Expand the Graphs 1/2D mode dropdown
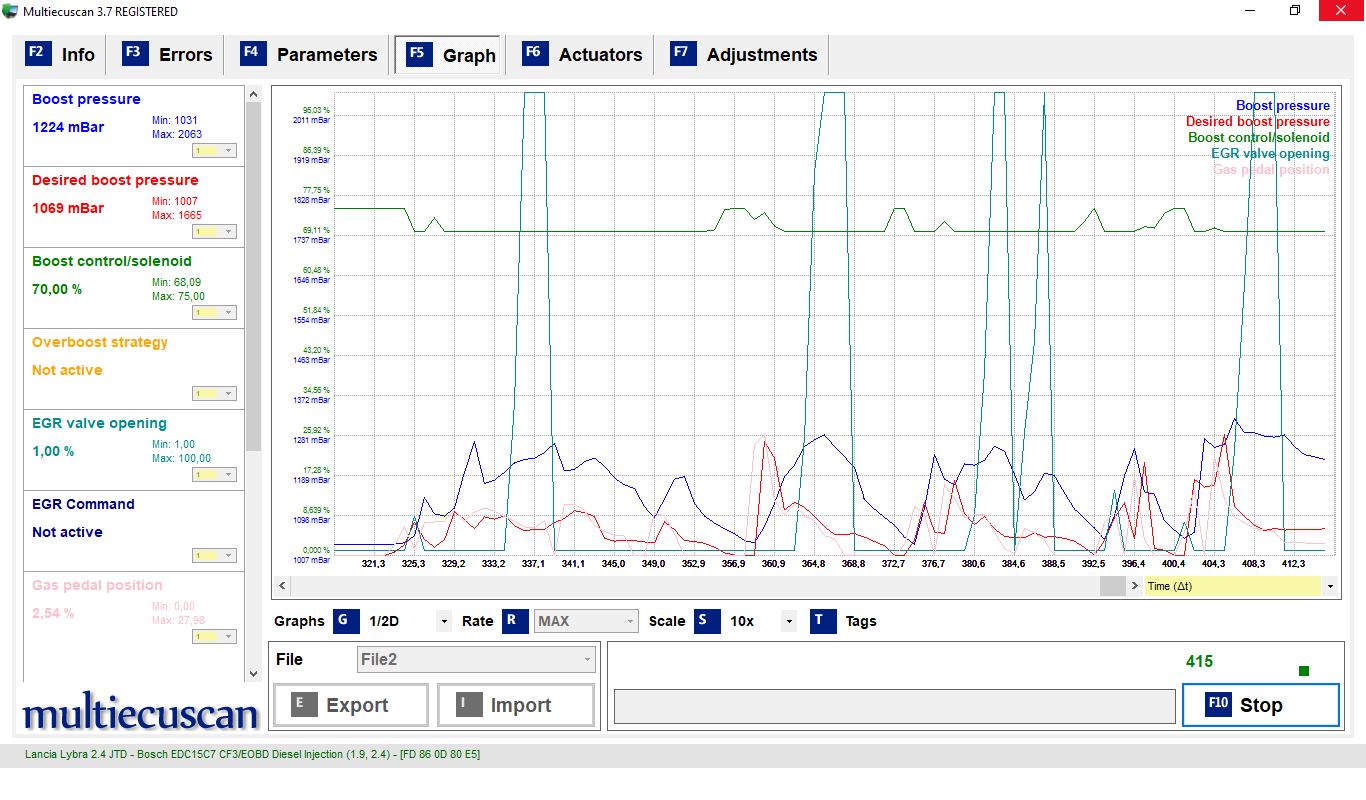Screen dimensions: 1366x800 (x=444, y=622)
